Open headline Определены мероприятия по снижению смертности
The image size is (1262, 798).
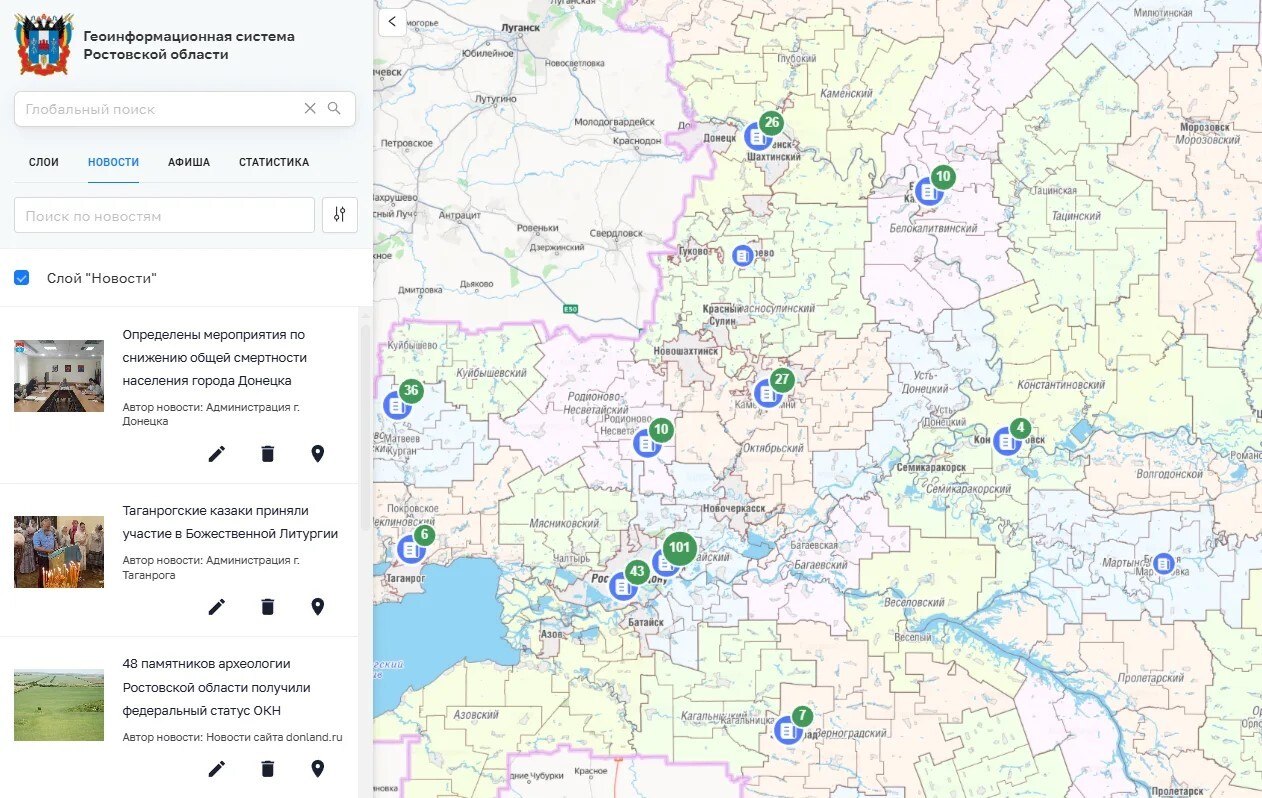pos(215,358)
